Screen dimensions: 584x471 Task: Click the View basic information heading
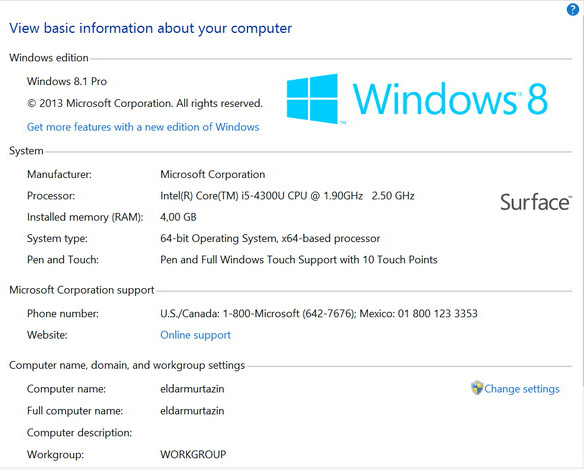[x=150, y=29]
